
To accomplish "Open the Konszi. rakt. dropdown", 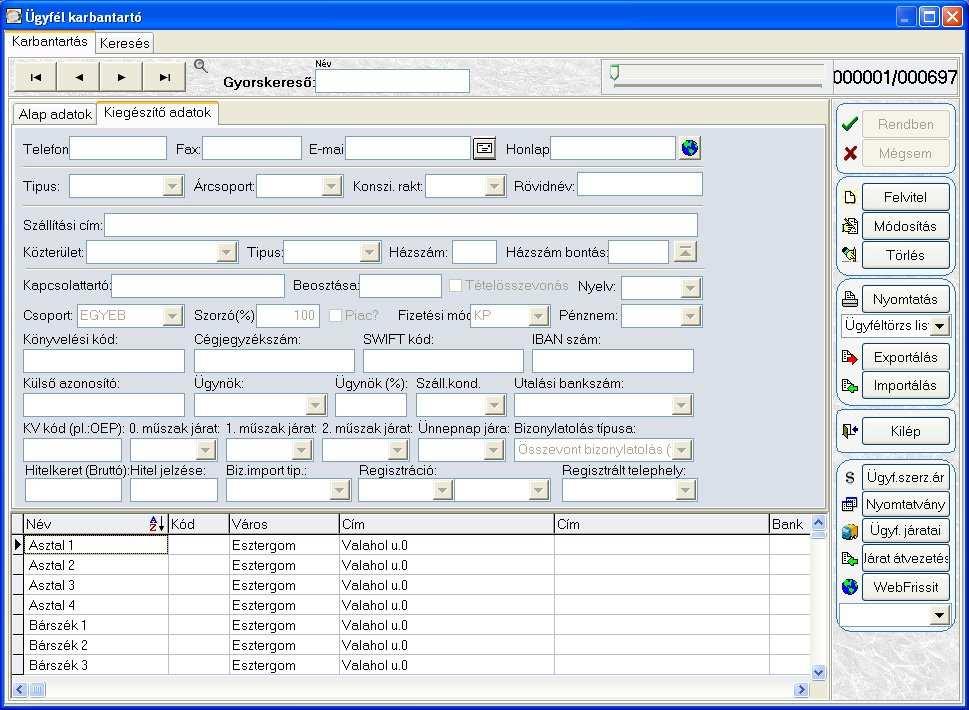I will point(494,185).
